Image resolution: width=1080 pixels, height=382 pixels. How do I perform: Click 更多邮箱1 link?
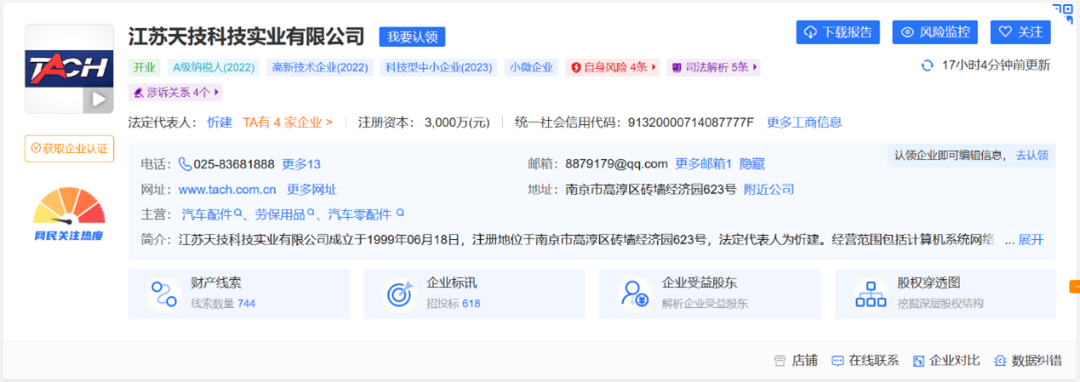(703, 164)
